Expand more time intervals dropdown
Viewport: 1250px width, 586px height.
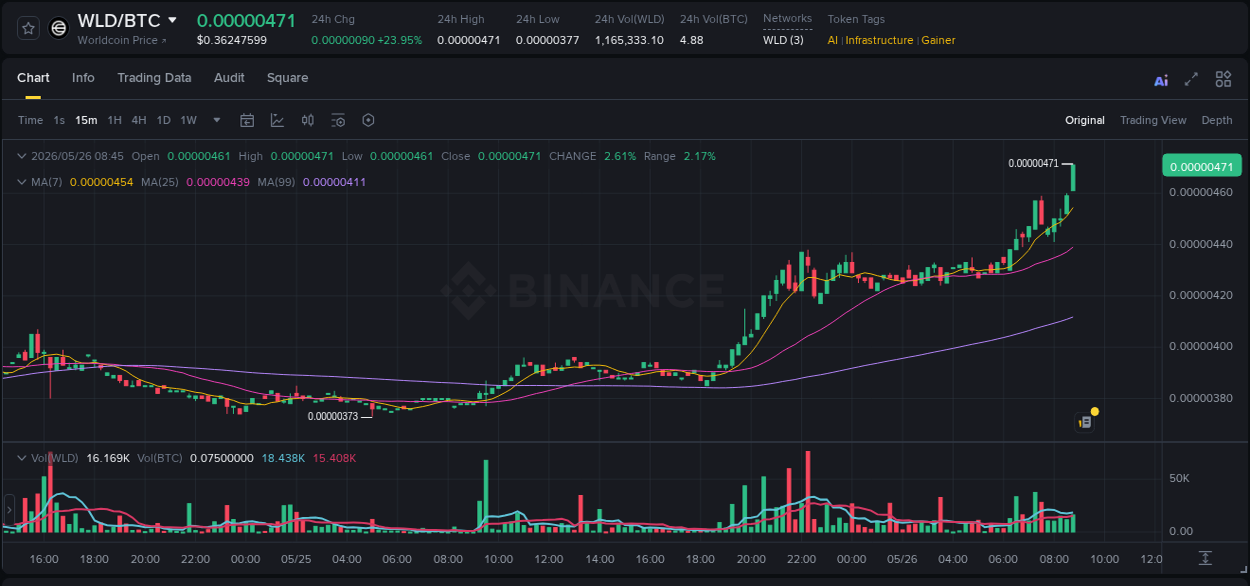(217, 120)
